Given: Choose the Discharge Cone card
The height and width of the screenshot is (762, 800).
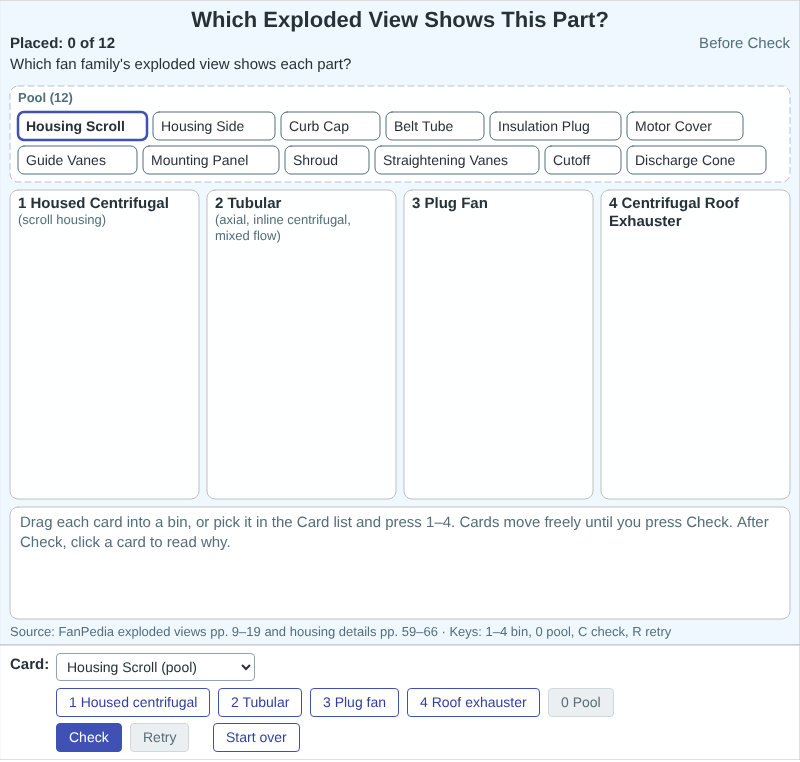Looking at the screenshot, I should 696,160.
